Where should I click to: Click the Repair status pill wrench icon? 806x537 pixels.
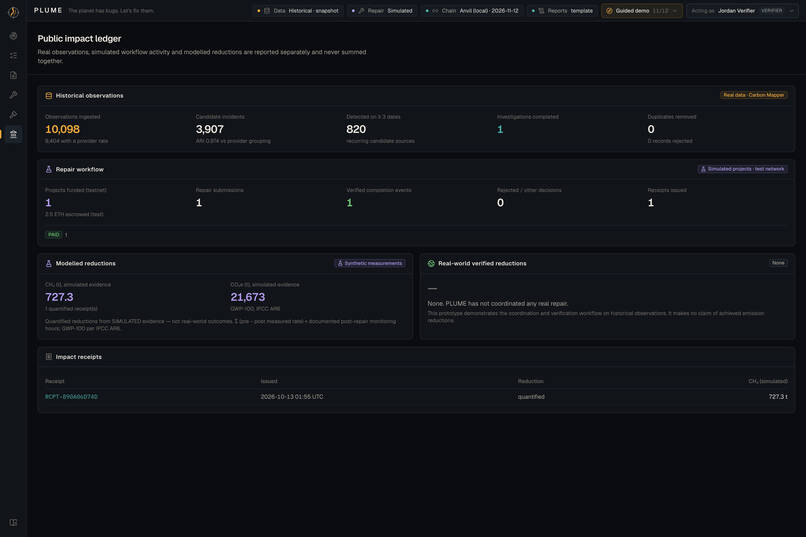pos(361,11)
